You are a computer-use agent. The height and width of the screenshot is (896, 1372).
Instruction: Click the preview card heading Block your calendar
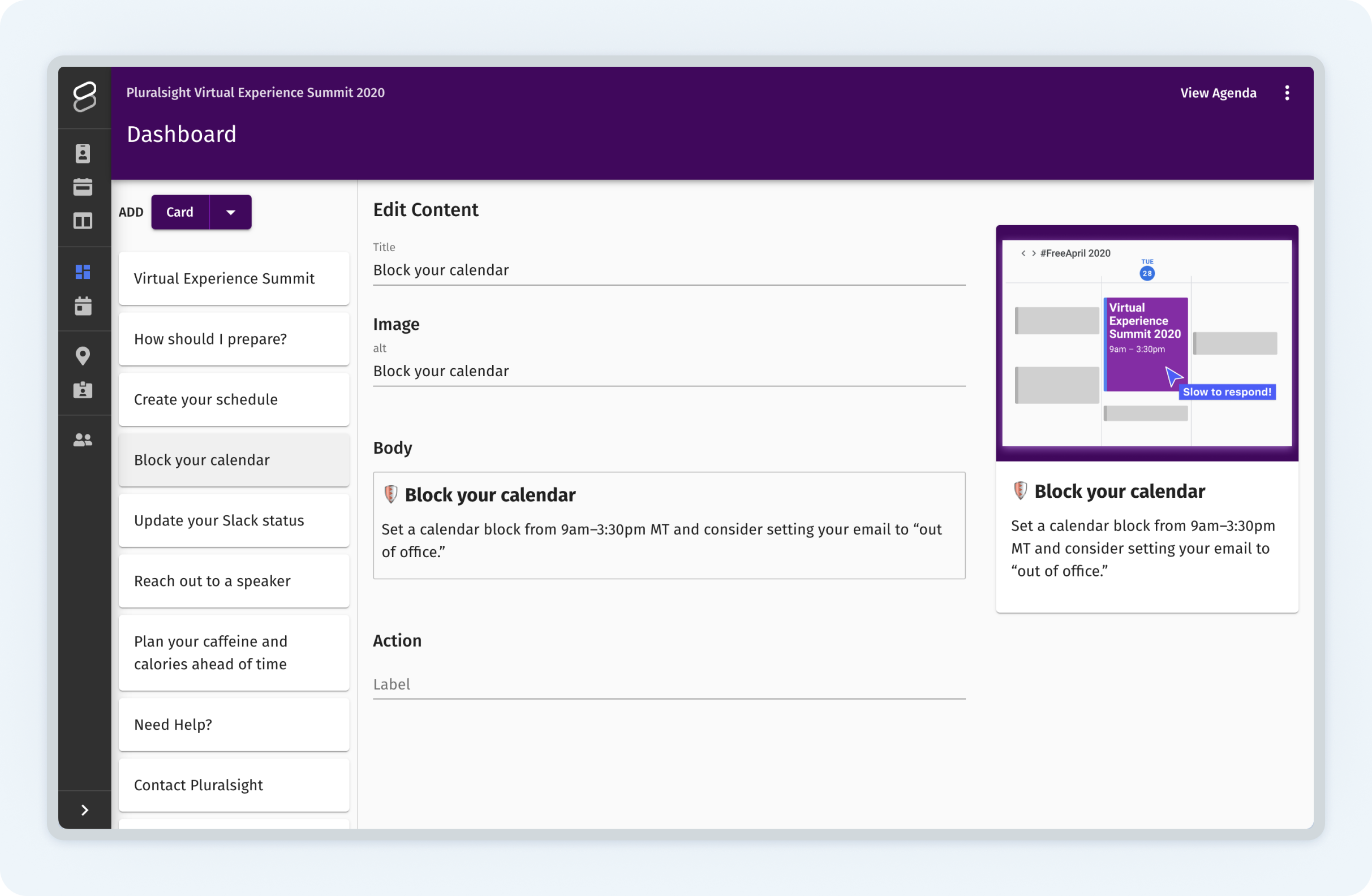coord(1120,492)
